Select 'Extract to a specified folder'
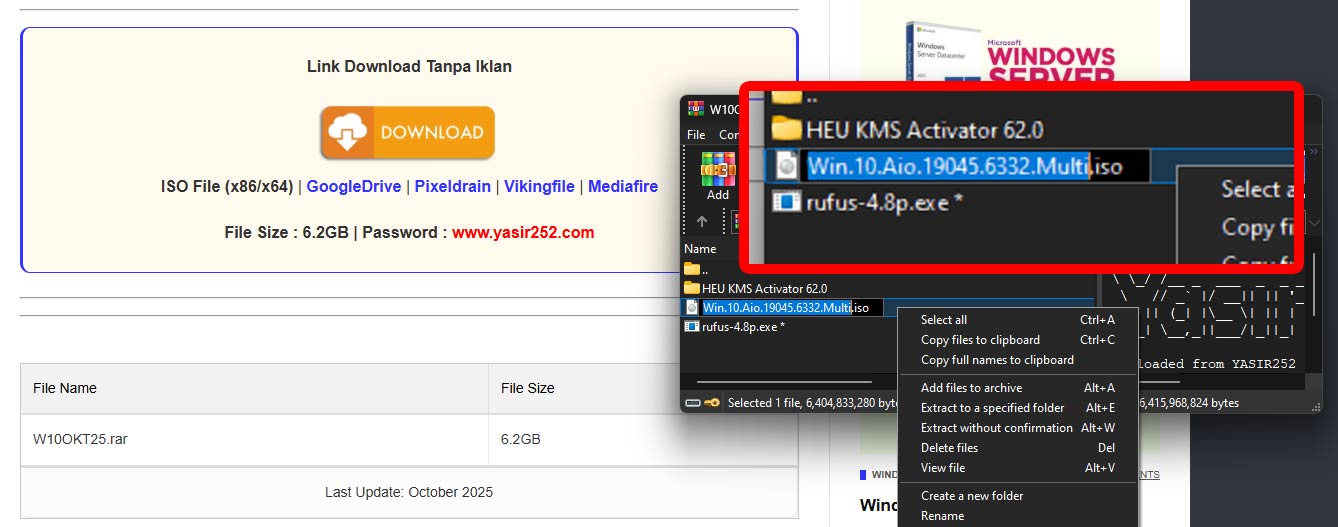The height and width of the screenshot is (527, 1338). 992,408
